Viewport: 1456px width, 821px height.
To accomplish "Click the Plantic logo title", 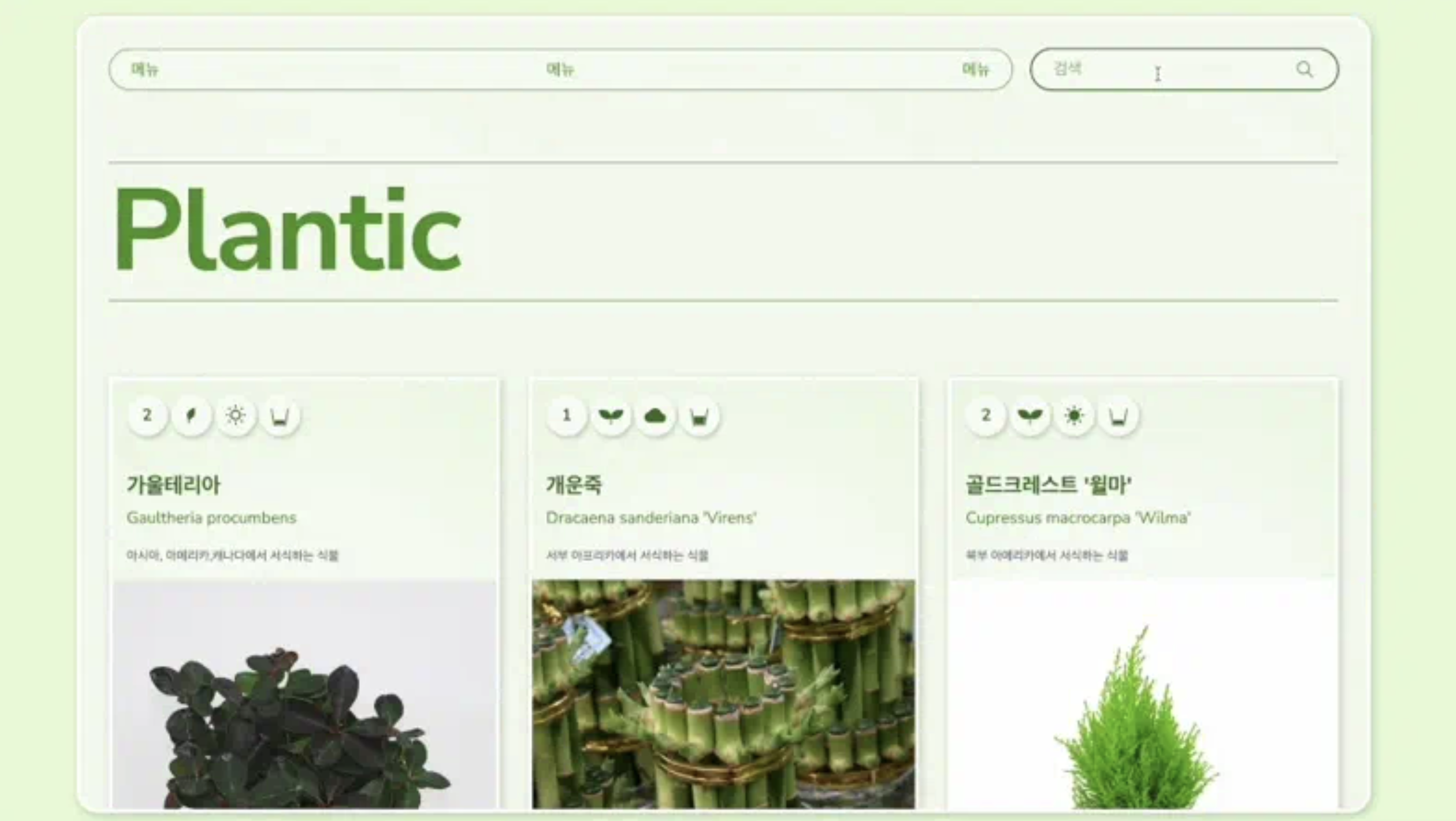I will pos(288,230).
